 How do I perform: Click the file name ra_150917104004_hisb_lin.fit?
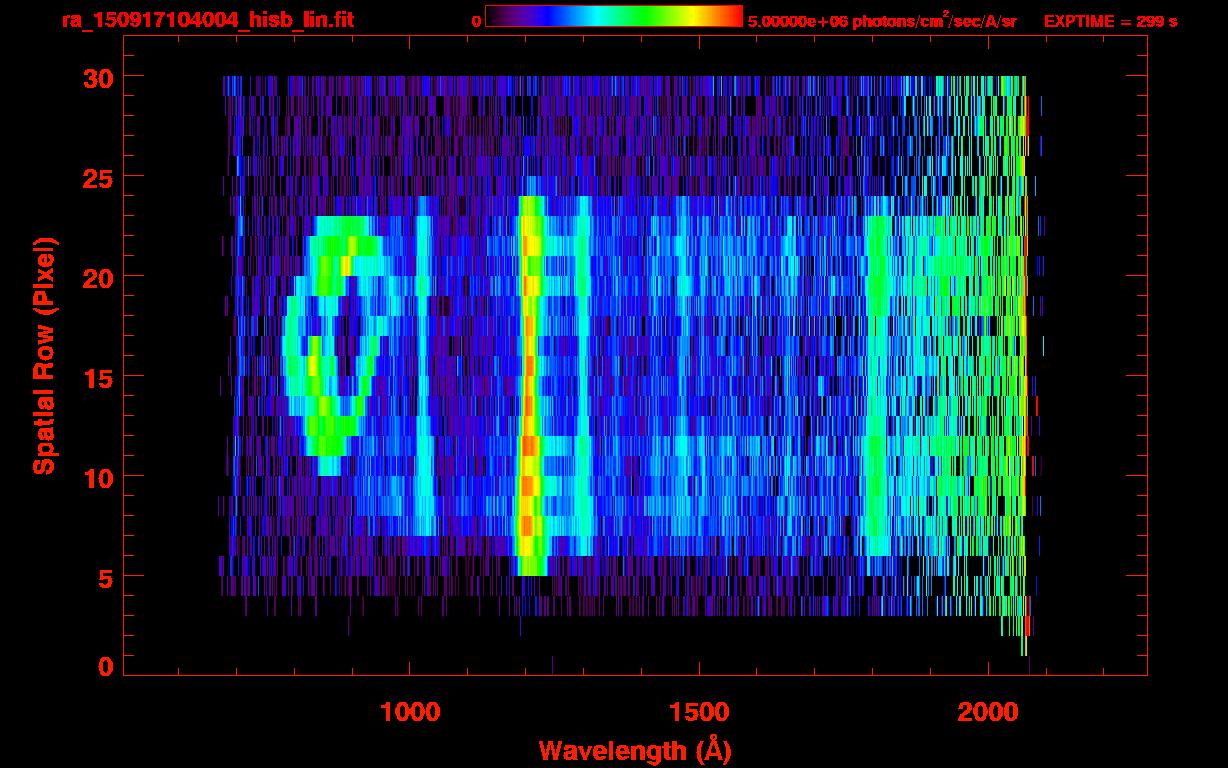(207, 20)
